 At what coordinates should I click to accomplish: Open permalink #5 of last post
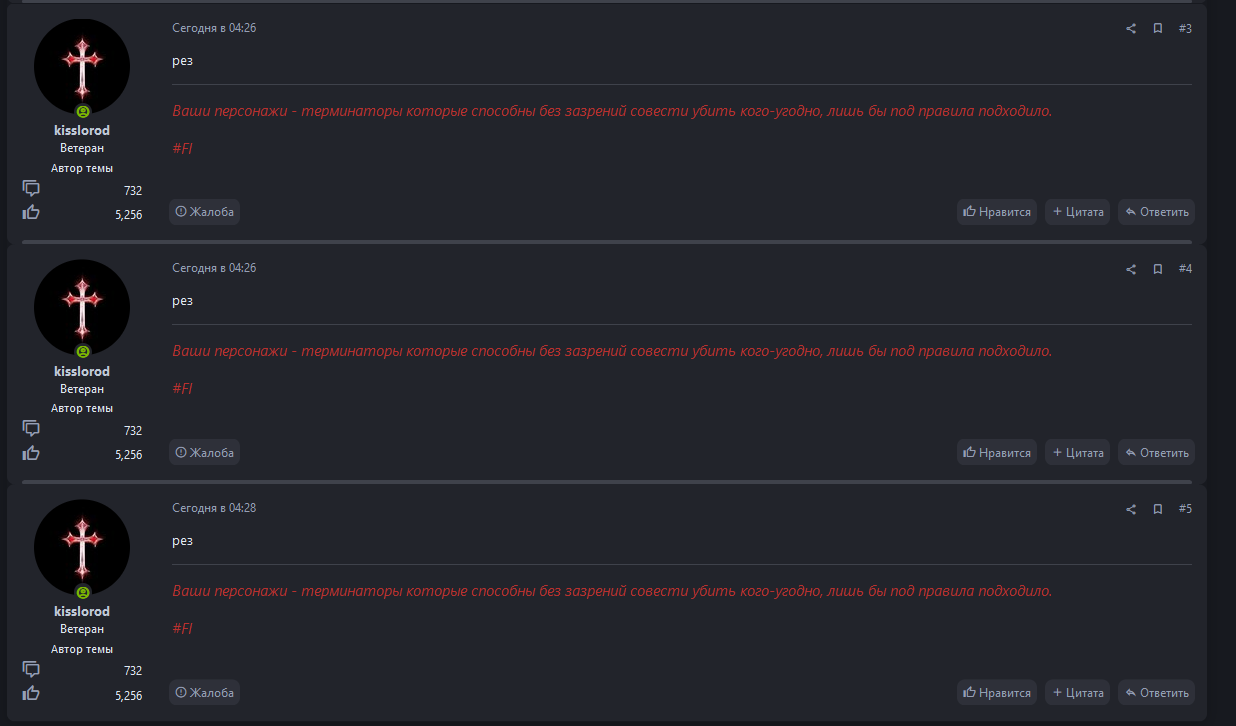coord(1185,509)
